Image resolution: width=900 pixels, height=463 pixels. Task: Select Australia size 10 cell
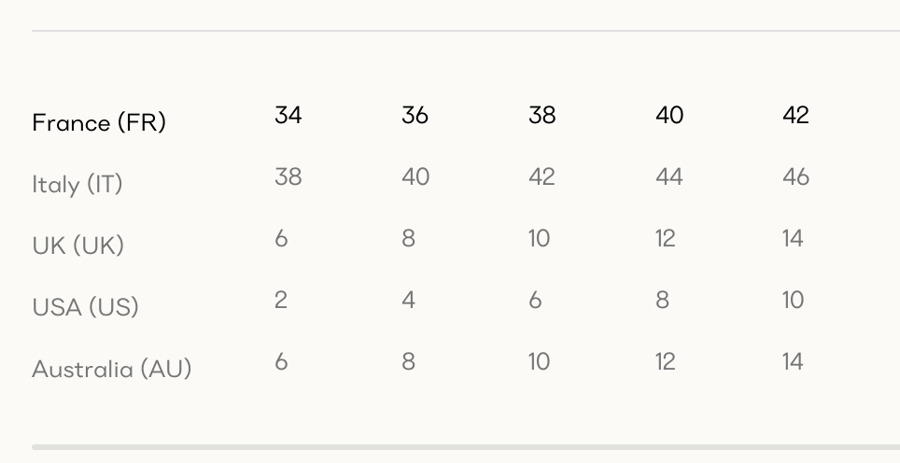[539, 361]
